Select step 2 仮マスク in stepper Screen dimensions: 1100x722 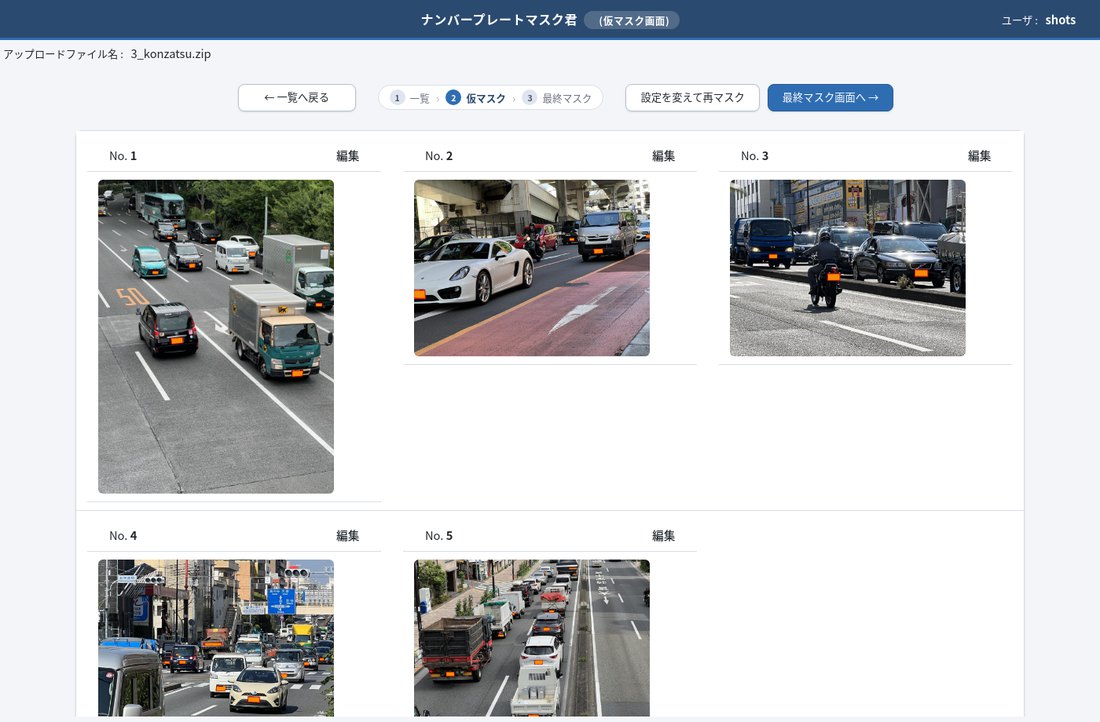[x=476, y=98]
